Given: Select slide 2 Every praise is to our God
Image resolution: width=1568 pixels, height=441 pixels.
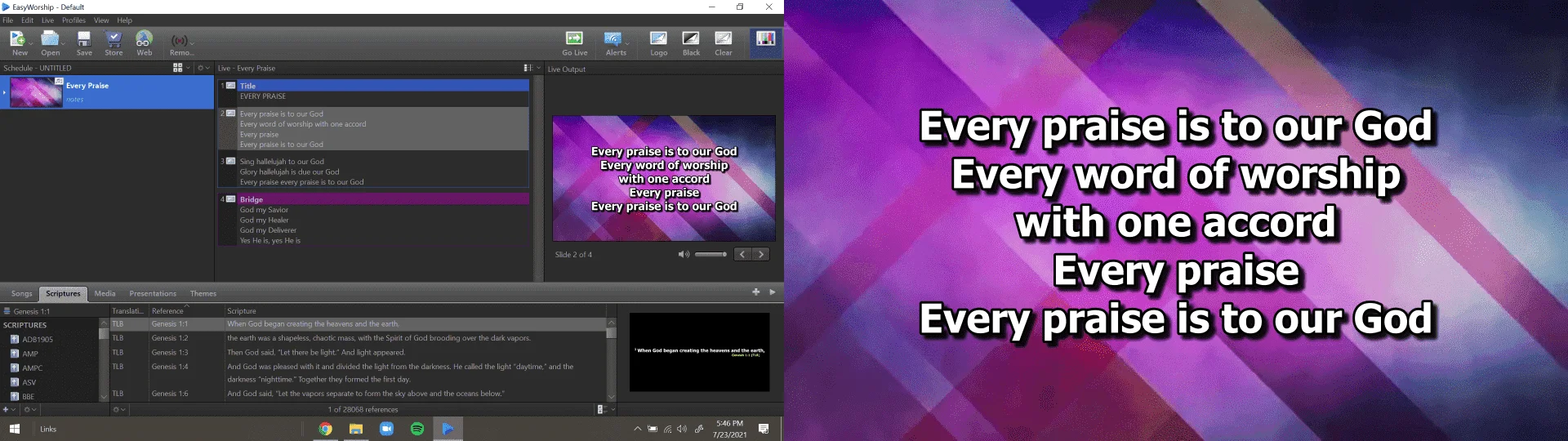Looking at the screenshot, I should tap(373, 129).
